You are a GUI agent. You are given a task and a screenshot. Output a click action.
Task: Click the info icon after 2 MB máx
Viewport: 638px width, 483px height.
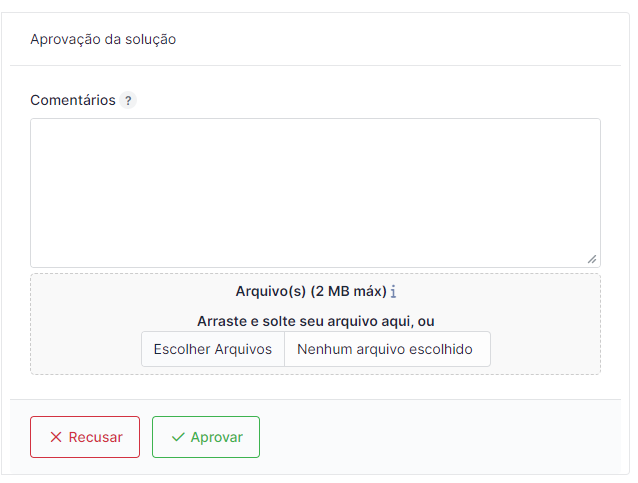pyautogui.click(x=394, y=292)
